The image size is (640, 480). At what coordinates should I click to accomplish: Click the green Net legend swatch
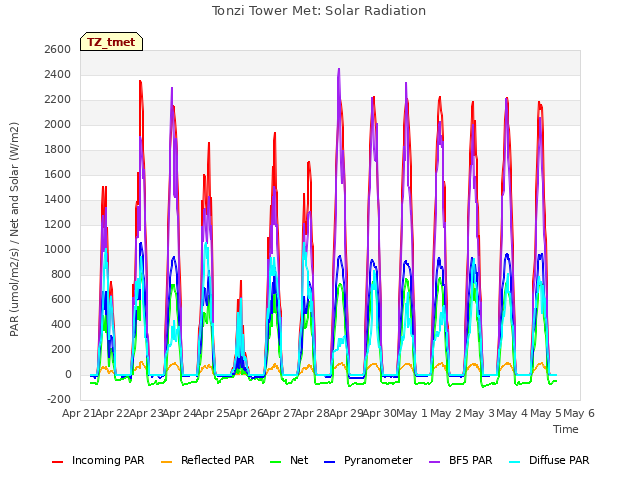point(276,462)
